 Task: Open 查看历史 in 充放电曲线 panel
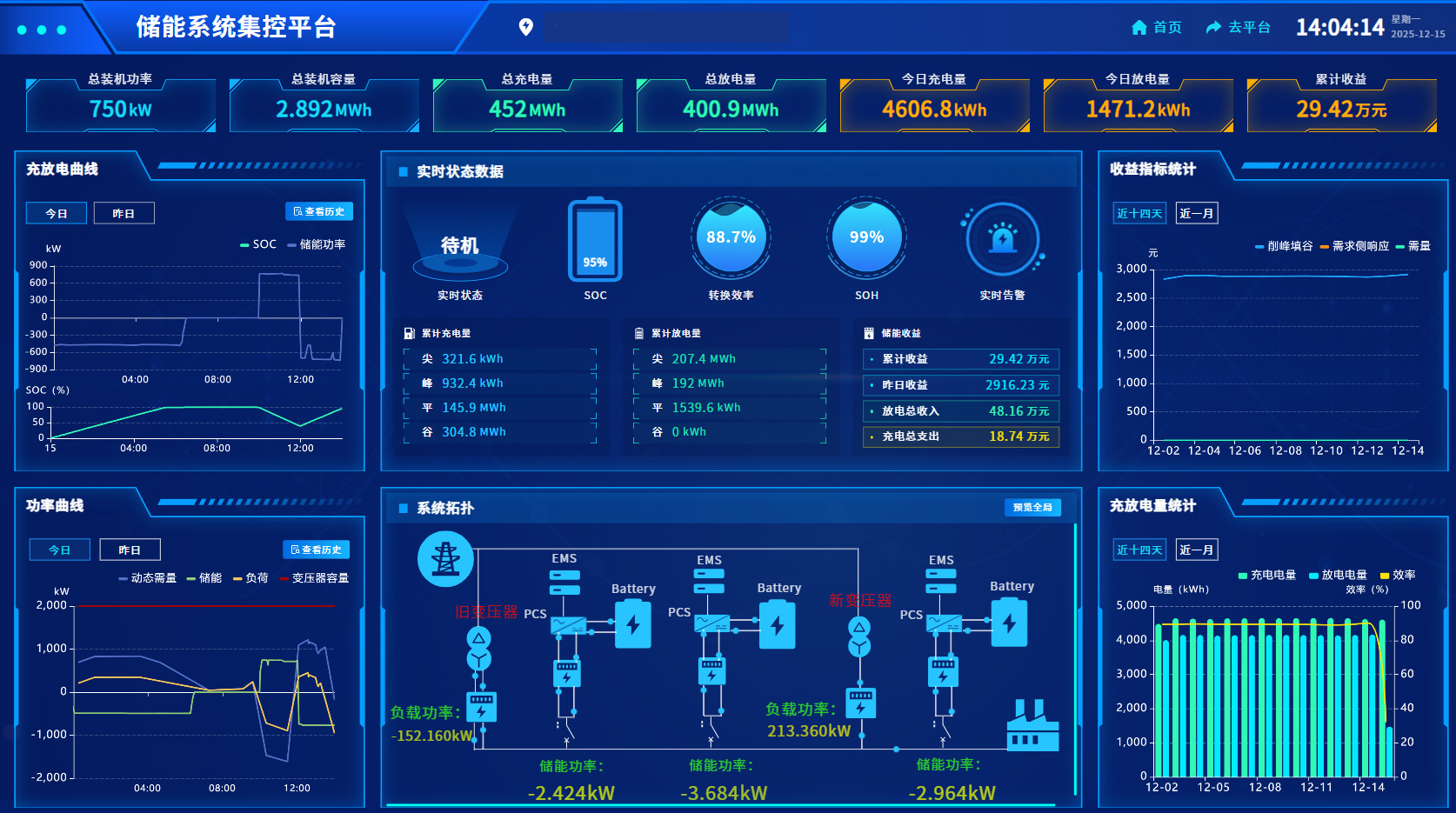319,211
